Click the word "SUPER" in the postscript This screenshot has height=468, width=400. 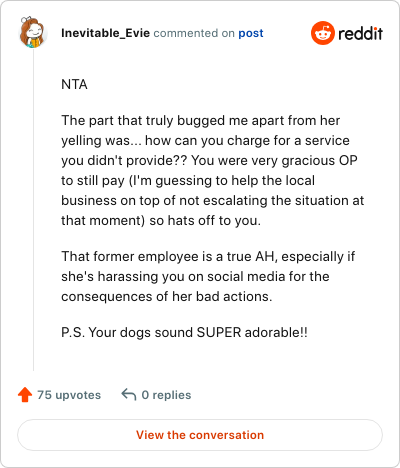coord(219,333)
